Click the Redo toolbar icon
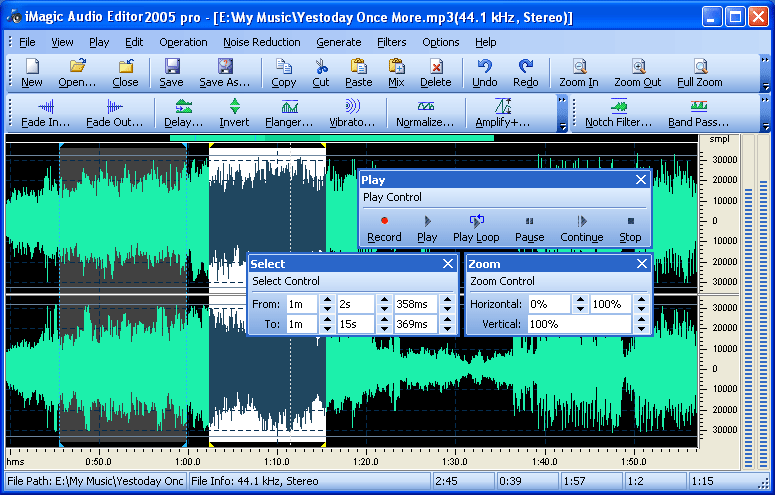Image resolution: width=775 pixels, height=495 pixels. [526, 73]
